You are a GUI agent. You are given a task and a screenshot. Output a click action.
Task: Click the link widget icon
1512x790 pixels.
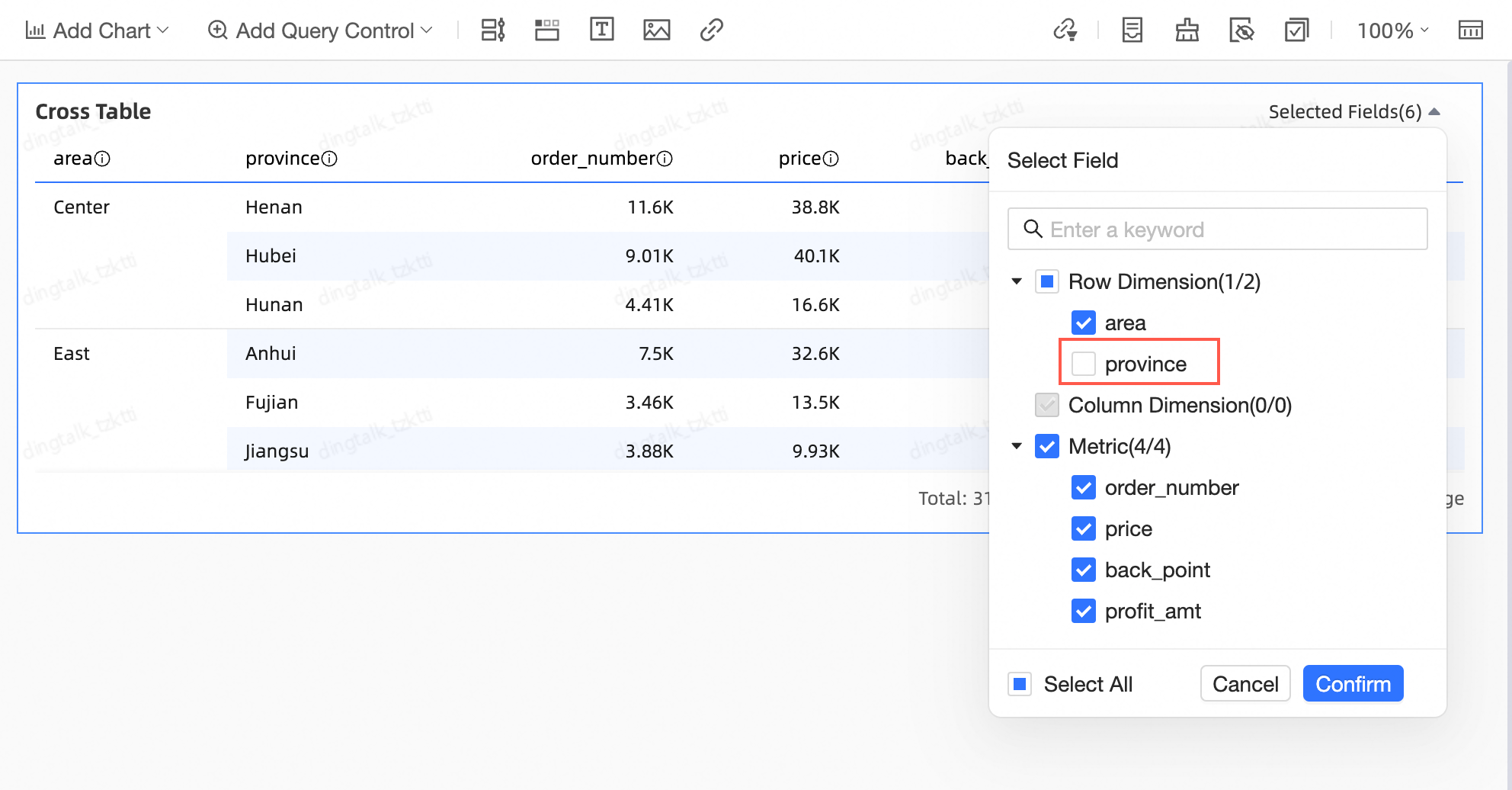pyautogui.click(x=711, y=30)
